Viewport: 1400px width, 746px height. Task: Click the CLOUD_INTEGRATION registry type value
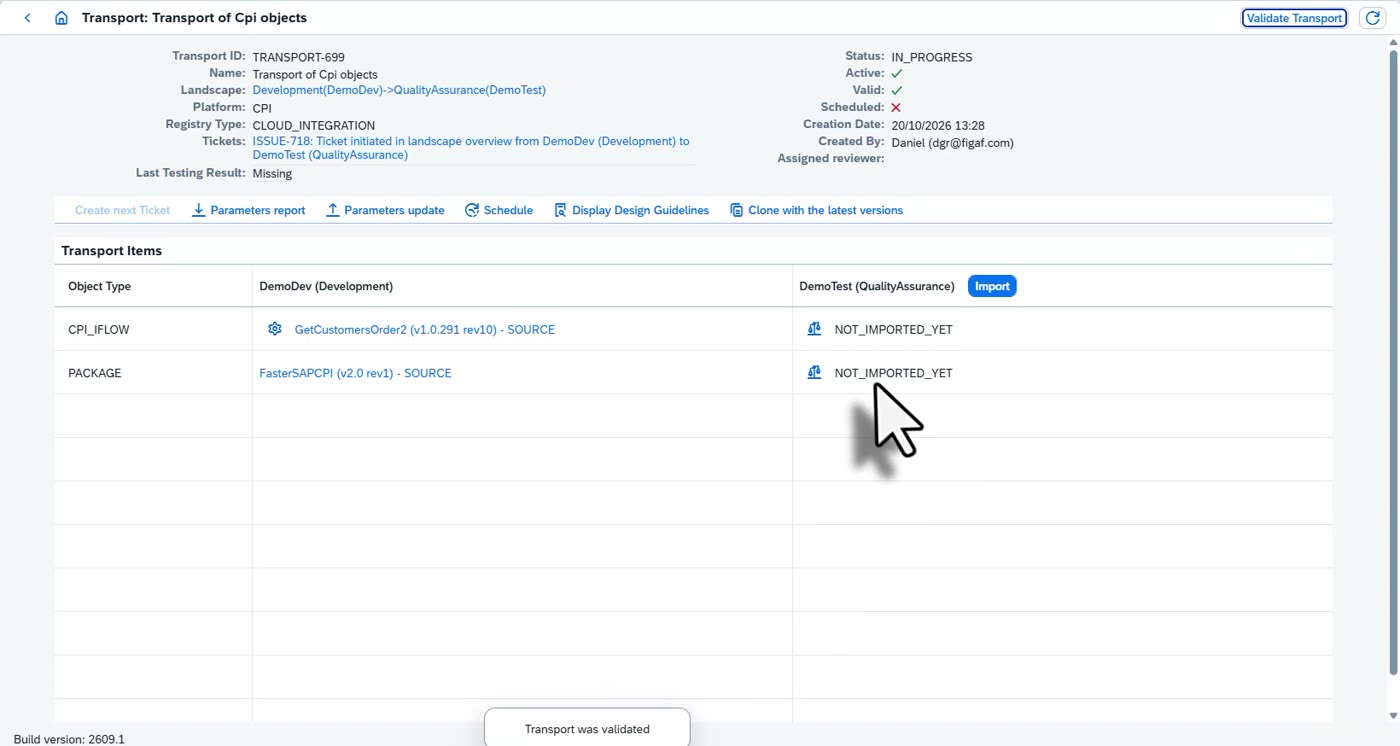tap(313, 126)
